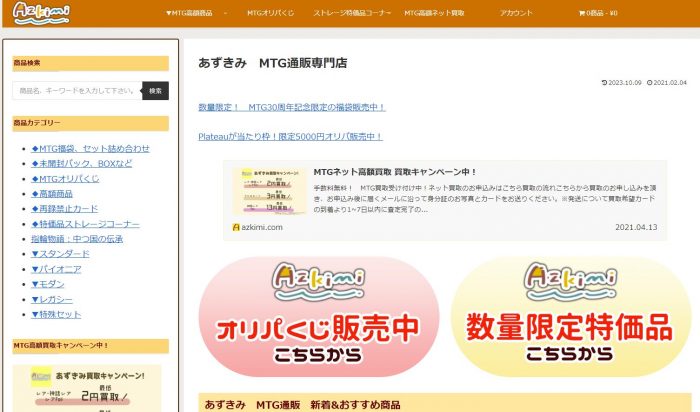Image resolution: width=700 pixels, height=412 pixels.
Task: Open the ストレージ特価品コーナー menu item
Action: pos(352,13)
